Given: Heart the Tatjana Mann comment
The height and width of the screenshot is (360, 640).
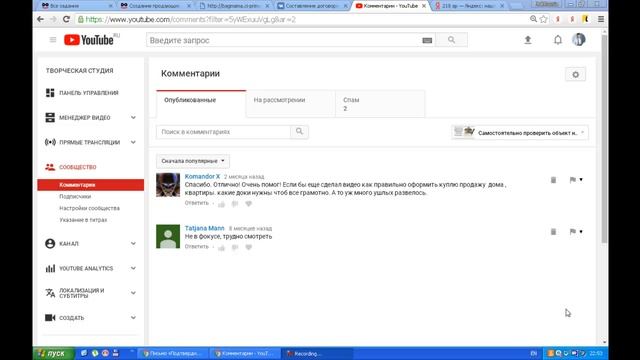Looking at the screenshot, I should pyautogui.click(x=249, y=247).
